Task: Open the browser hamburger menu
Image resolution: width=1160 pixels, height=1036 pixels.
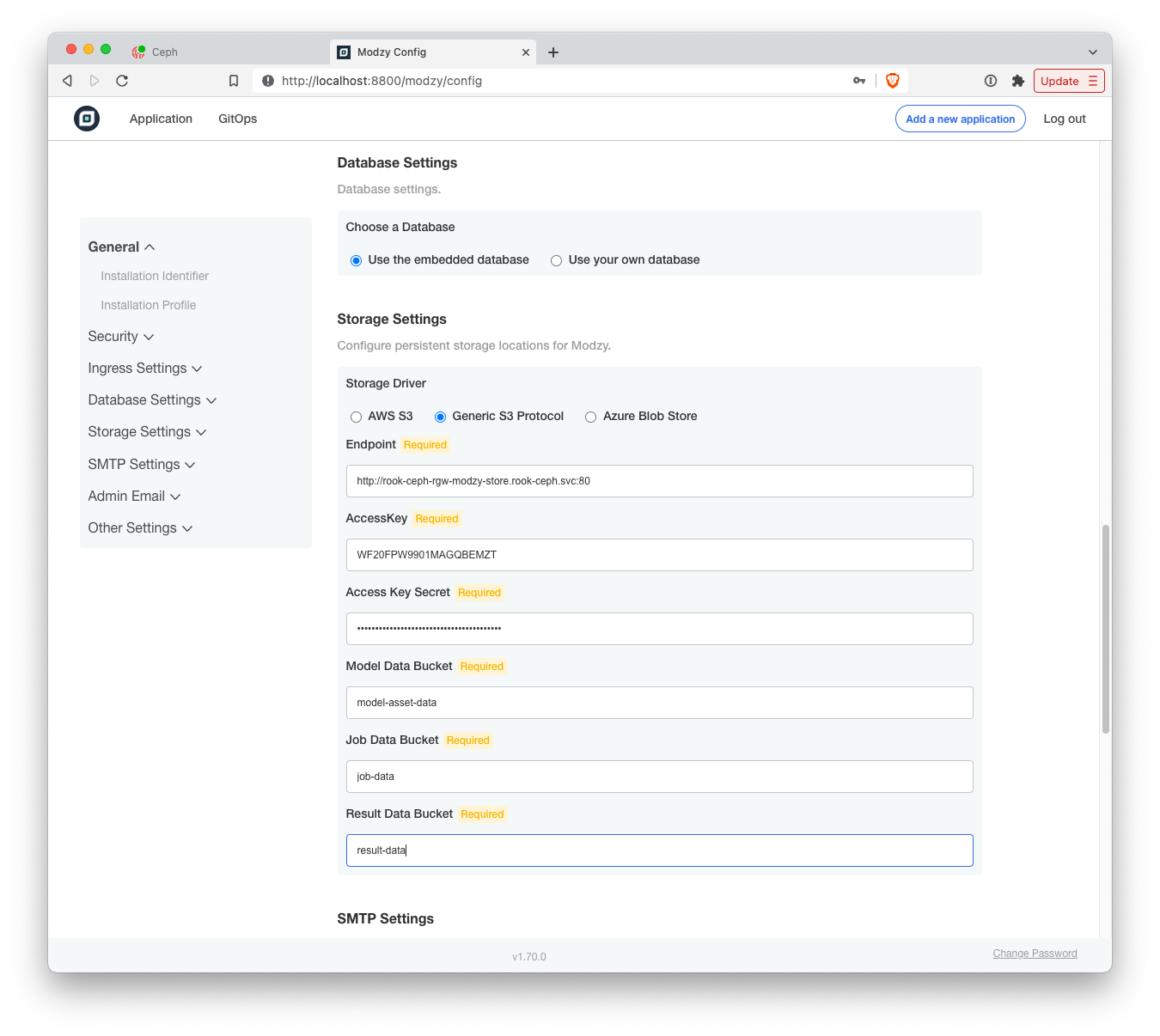Action: 1093,81
